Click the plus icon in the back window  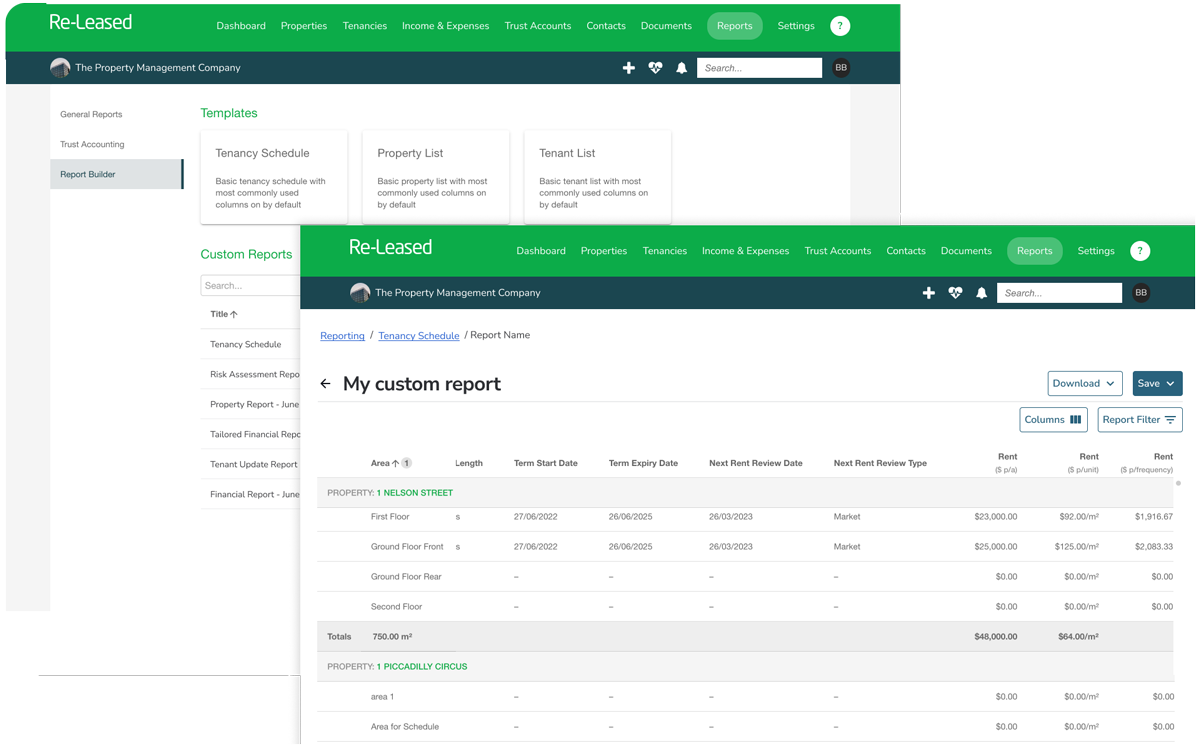628,68
